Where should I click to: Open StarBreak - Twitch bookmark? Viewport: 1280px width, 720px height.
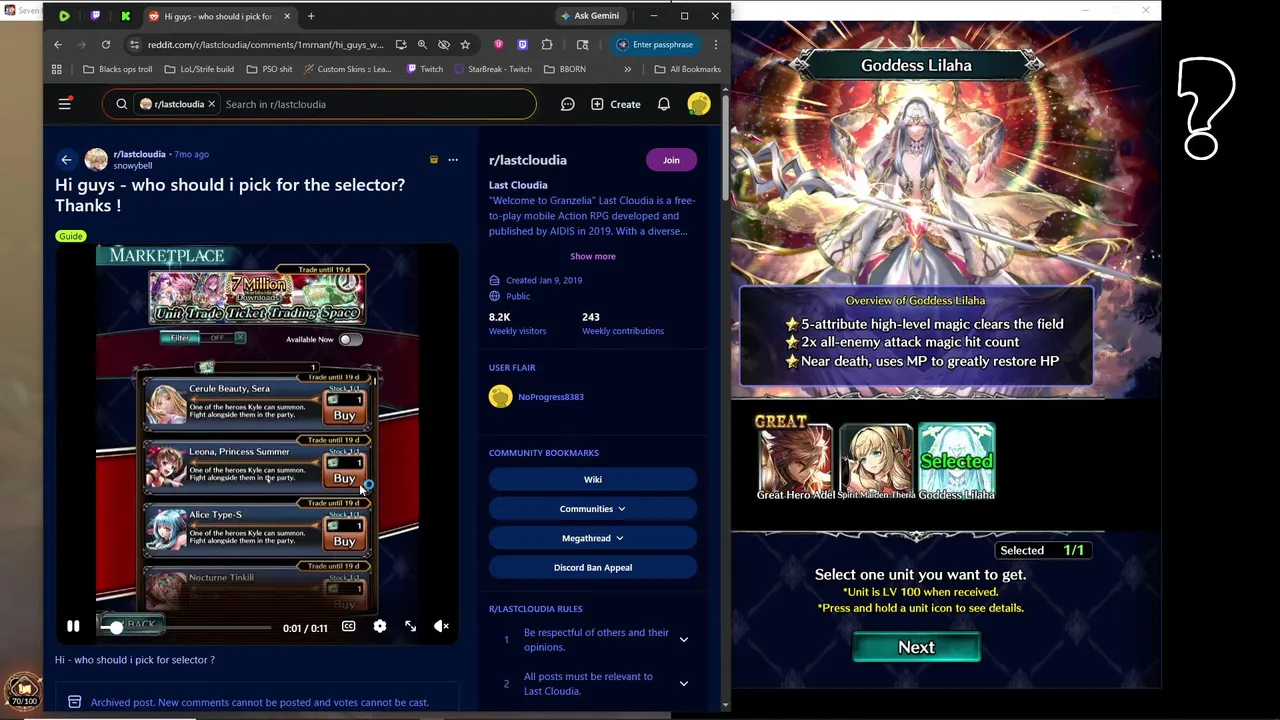pos(492,69)
